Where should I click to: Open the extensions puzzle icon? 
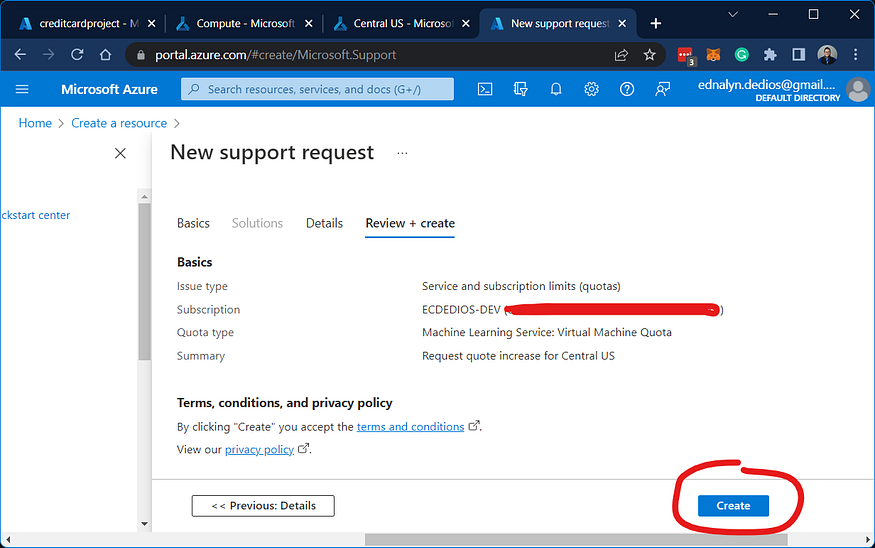point(770,55)
